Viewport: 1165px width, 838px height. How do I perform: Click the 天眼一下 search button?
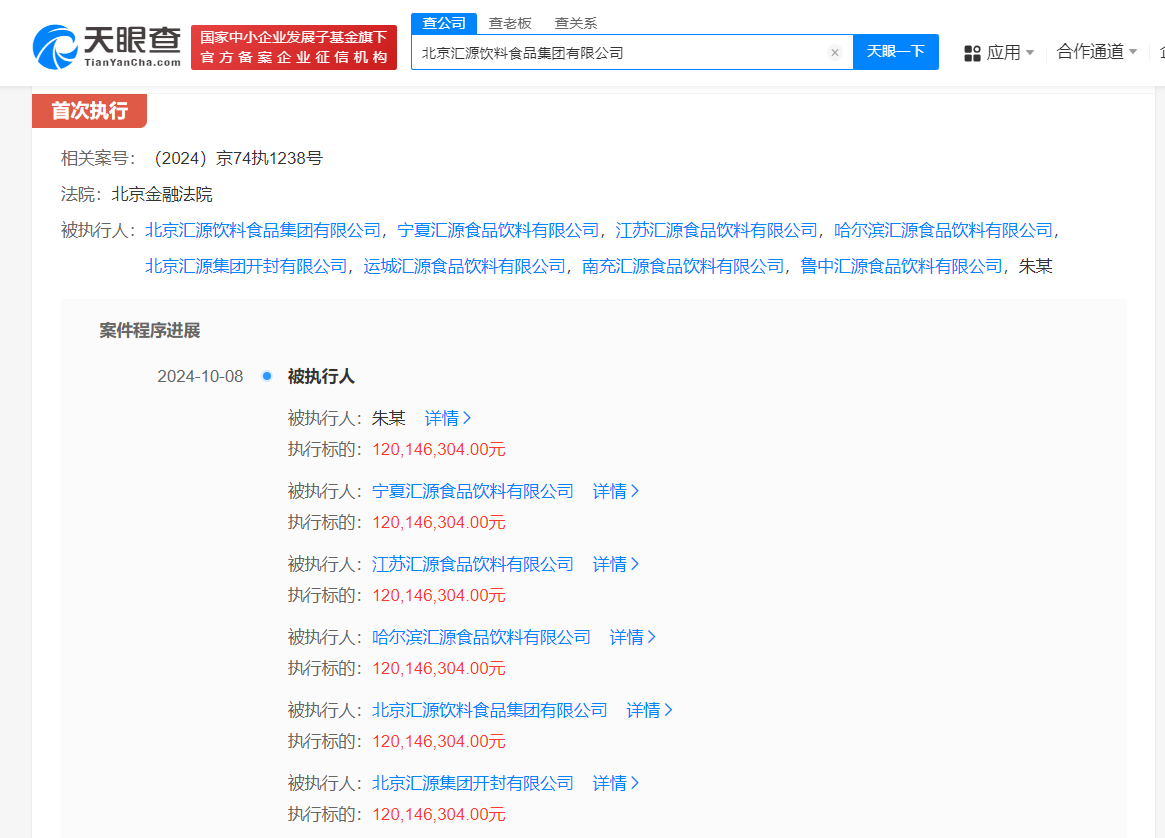895,51
